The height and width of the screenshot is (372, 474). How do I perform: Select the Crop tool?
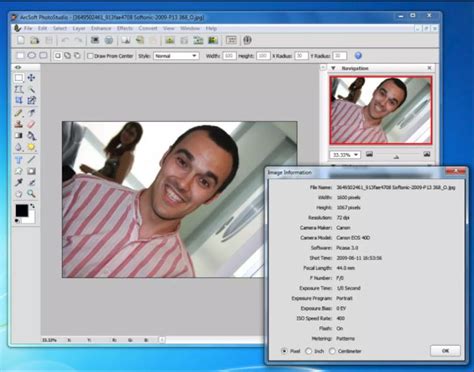pos(19,100)
